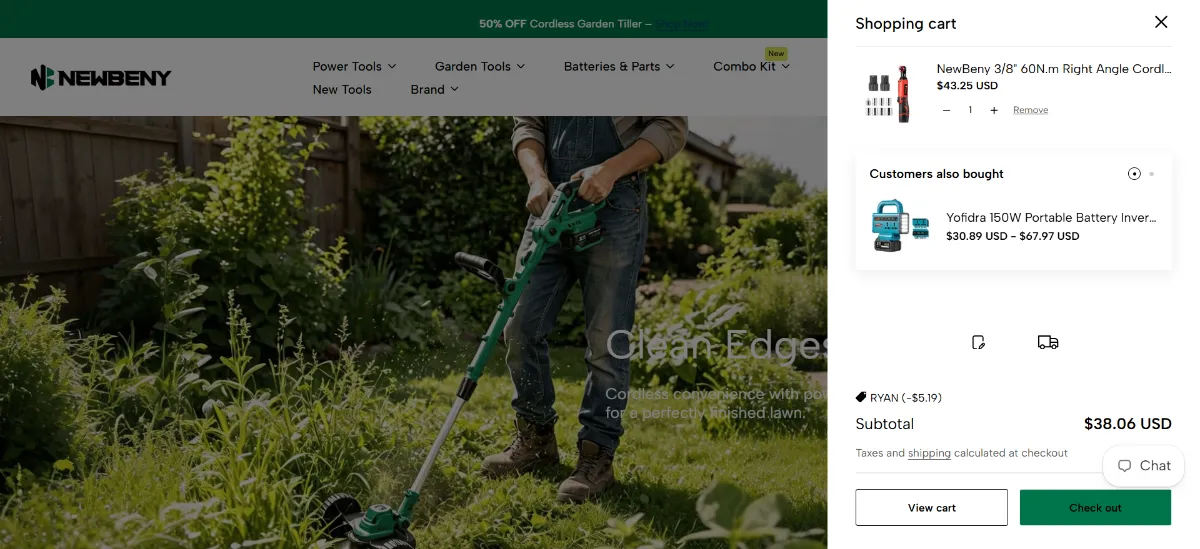The width and height of the screenshot is (1200, 549).
Task: Expand the Combo Kit menu
Action: coord(752,66)
